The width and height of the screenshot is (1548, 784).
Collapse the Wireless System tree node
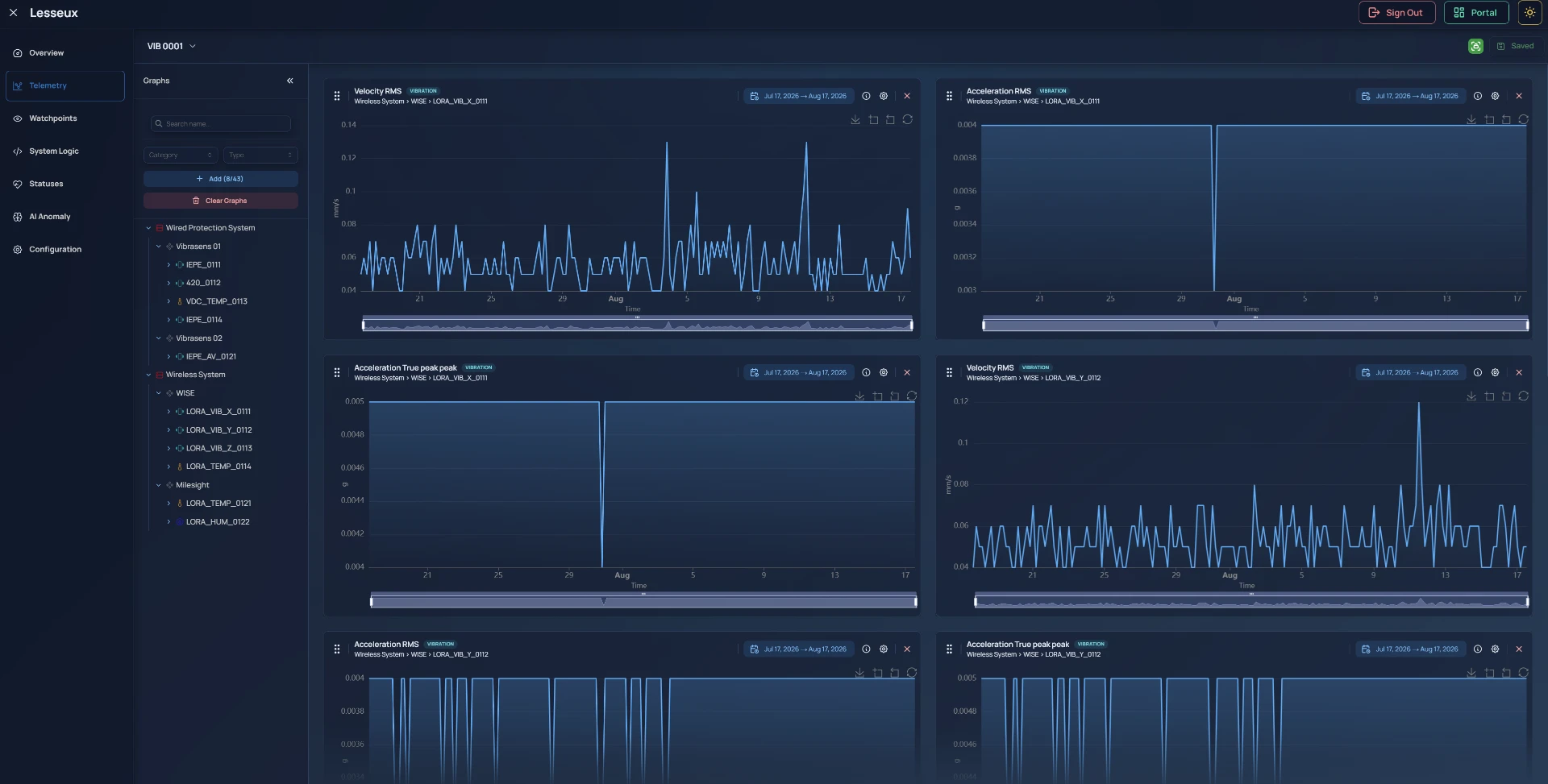pos(148,375)
